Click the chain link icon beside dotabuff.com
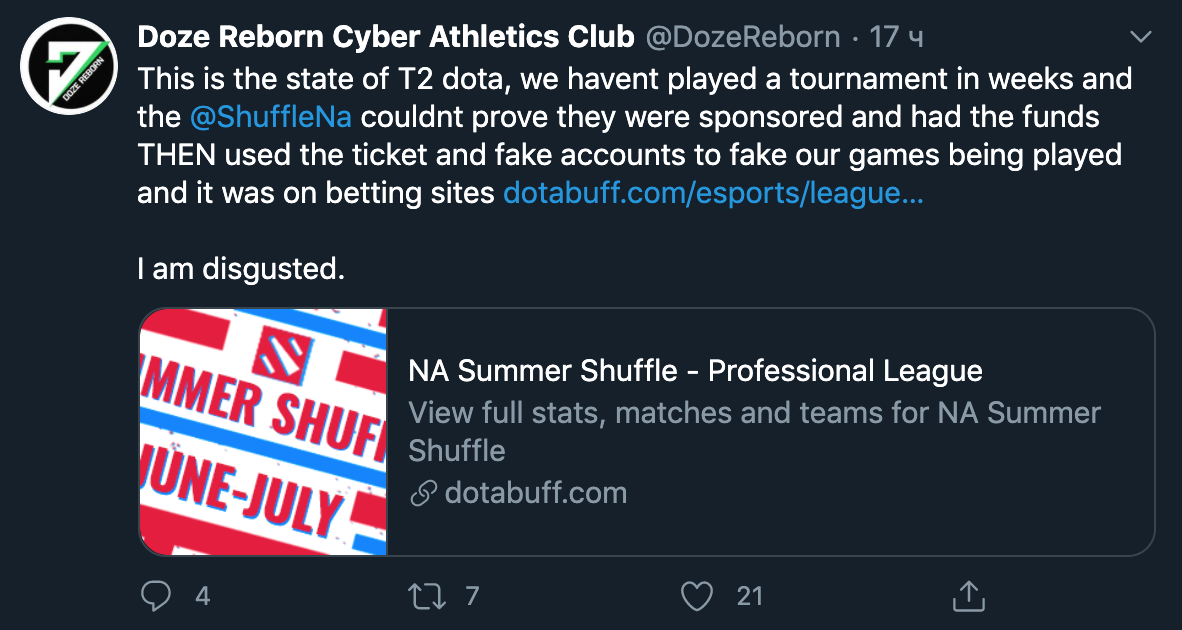This screenshot has height=630, width=1182. (x=423, y=493)
